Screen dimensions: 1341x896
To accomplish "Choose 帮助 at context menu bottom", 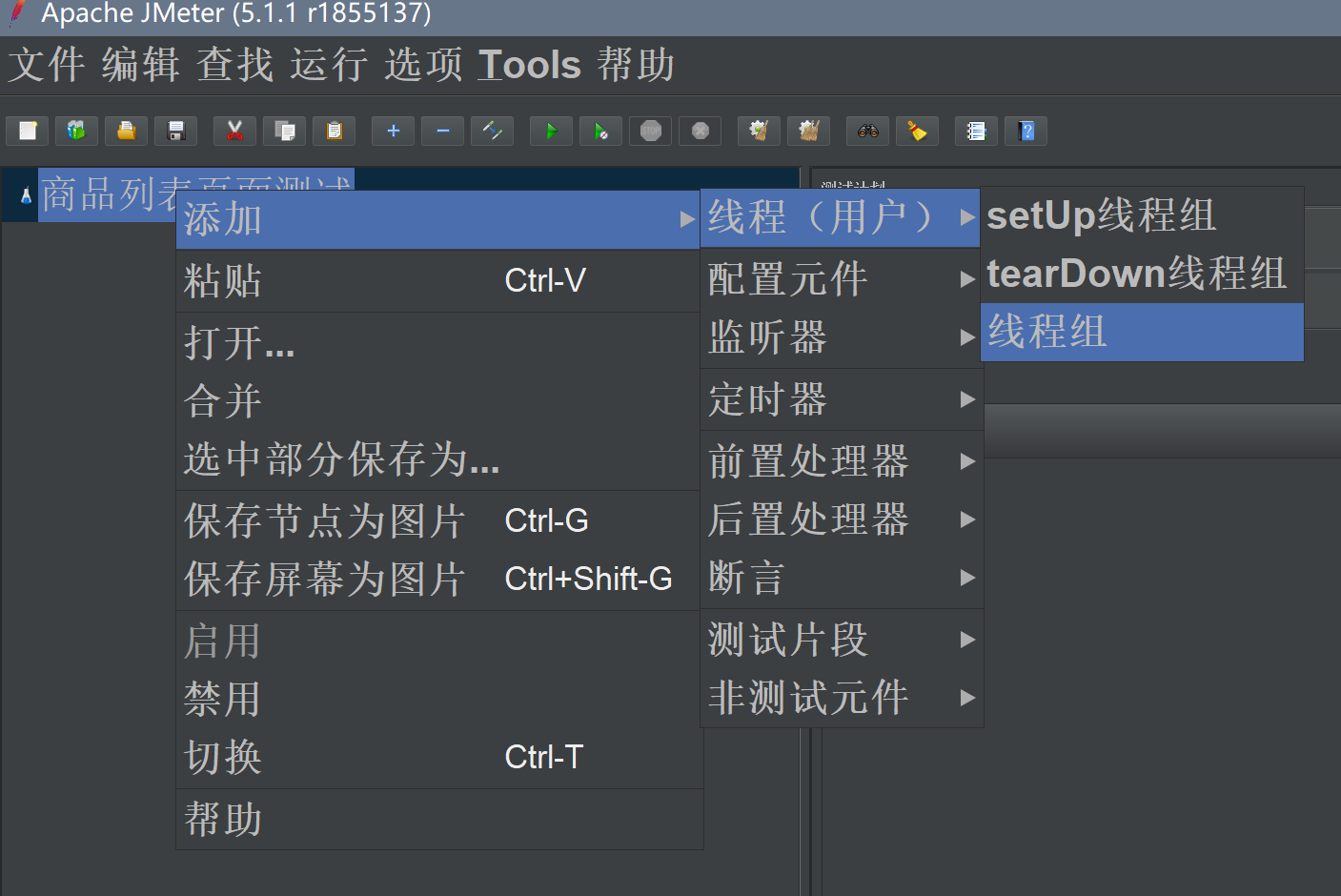I will click(x=438, y=819).
